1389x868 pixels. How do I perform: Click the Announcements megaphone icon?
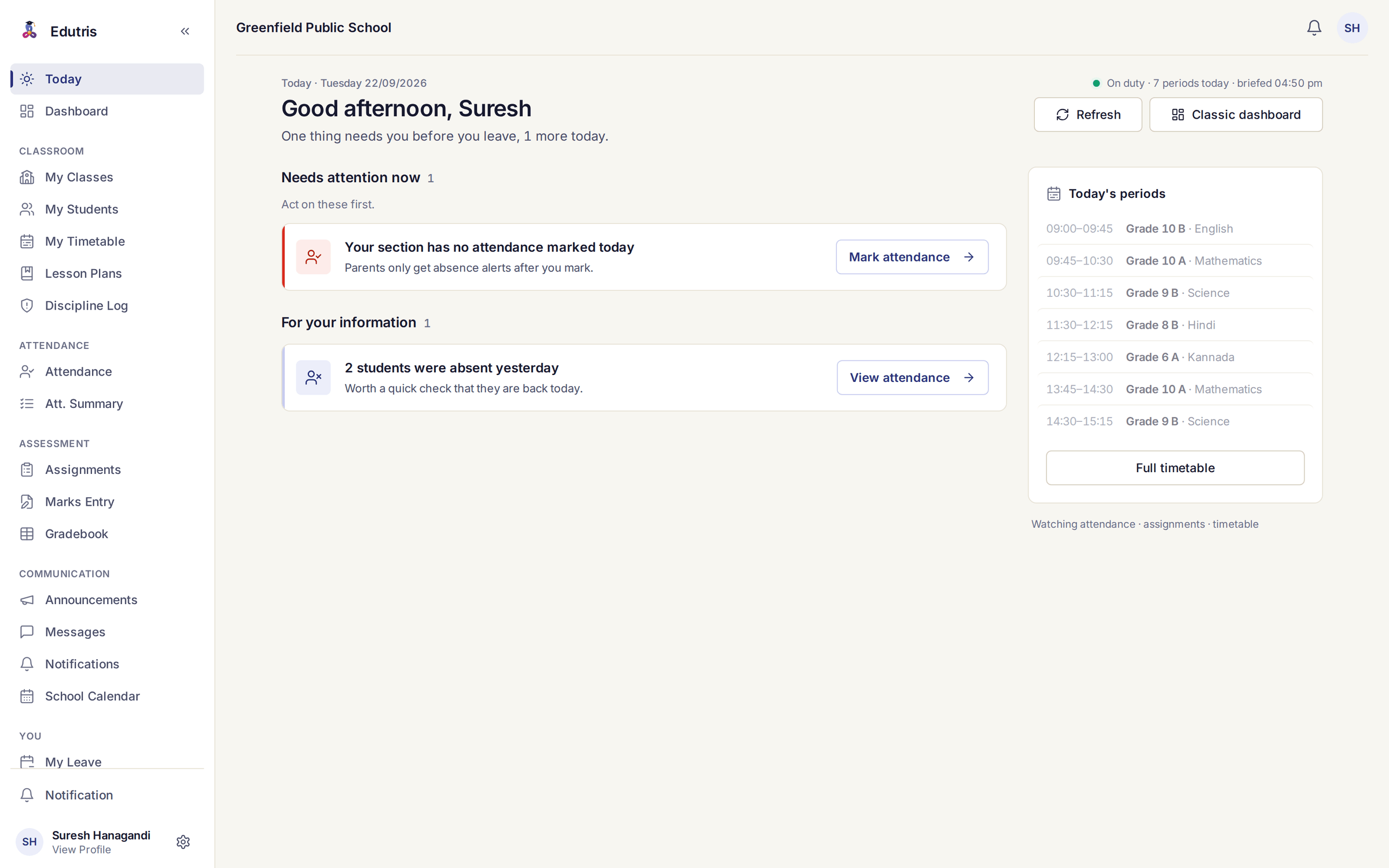(27, 600)
